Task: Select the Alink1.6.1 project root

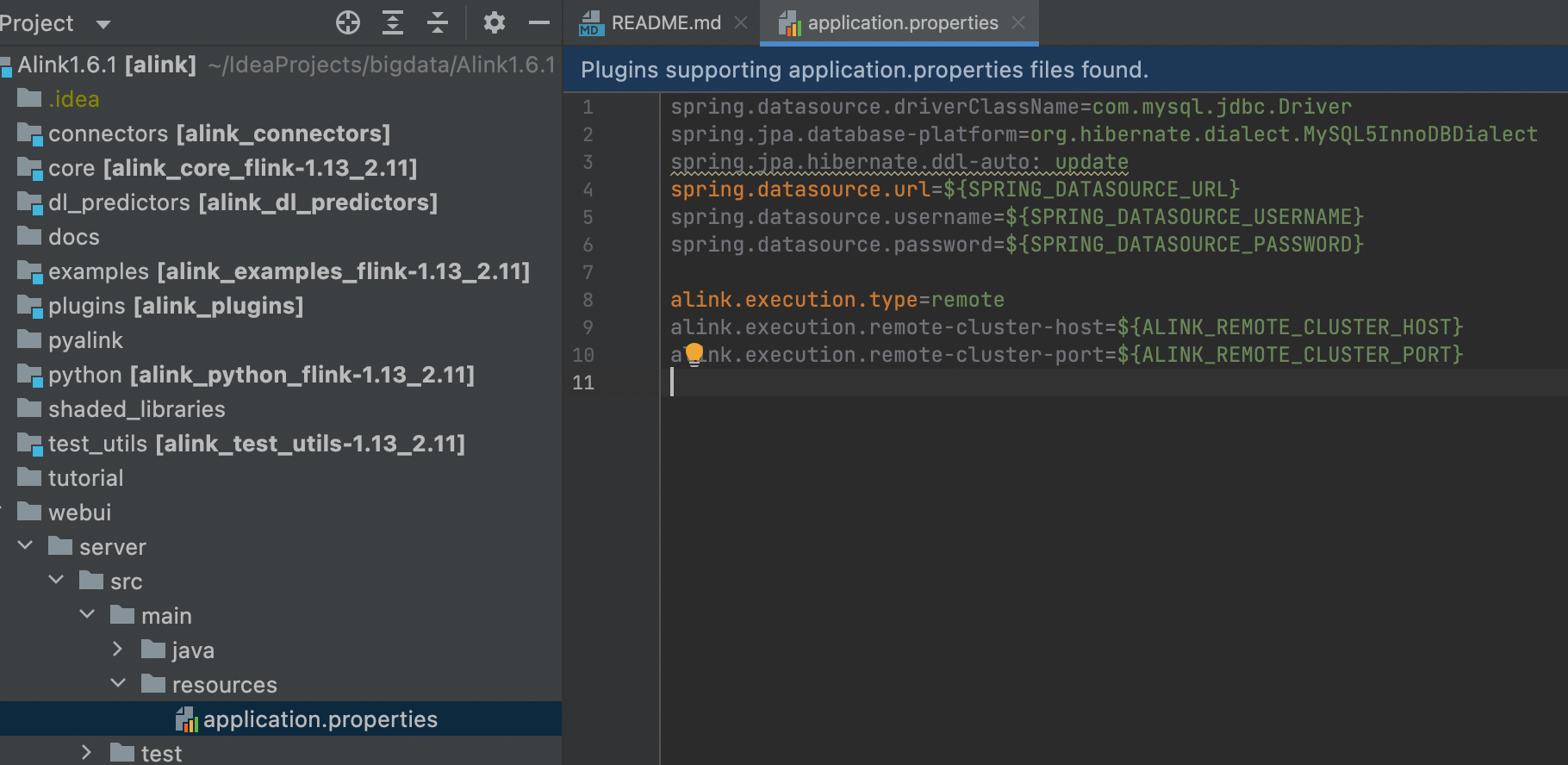Action: pyautogui.click(x=281, y=65)
